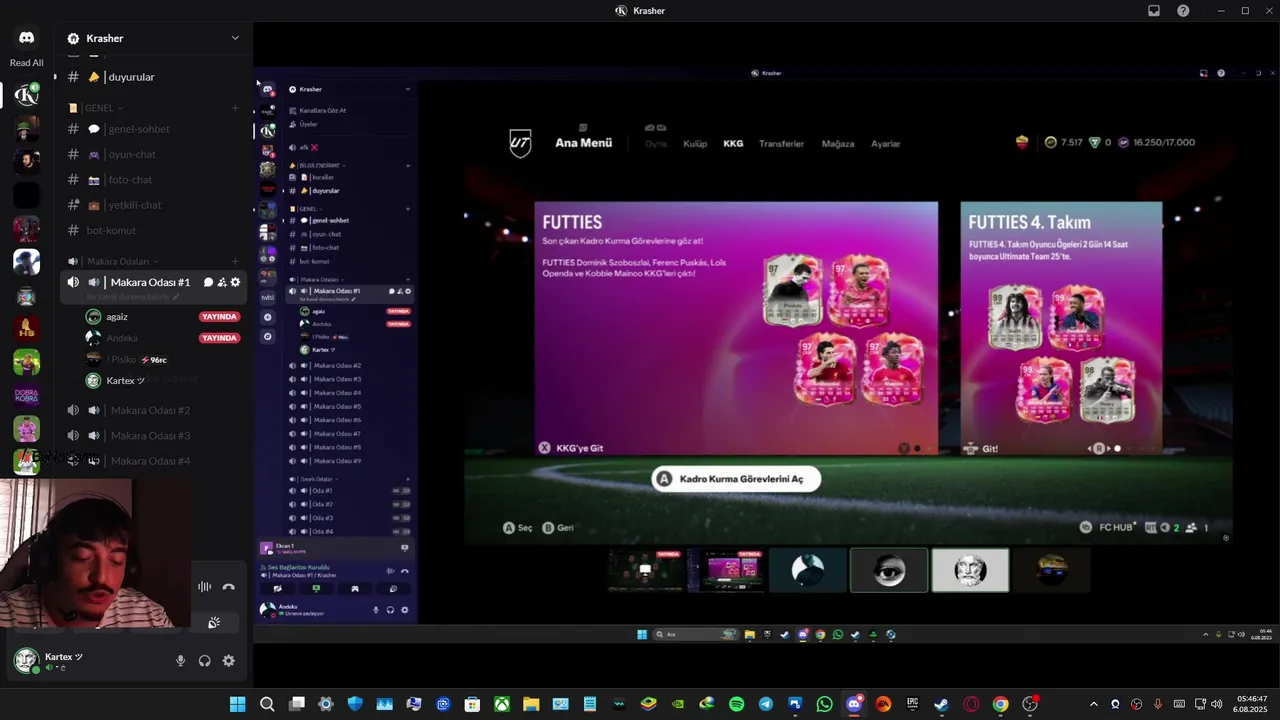This screenshot has height=720, width=1280.
Task: Open Discord help question mark icon
Action: (x=1184, y=11)
